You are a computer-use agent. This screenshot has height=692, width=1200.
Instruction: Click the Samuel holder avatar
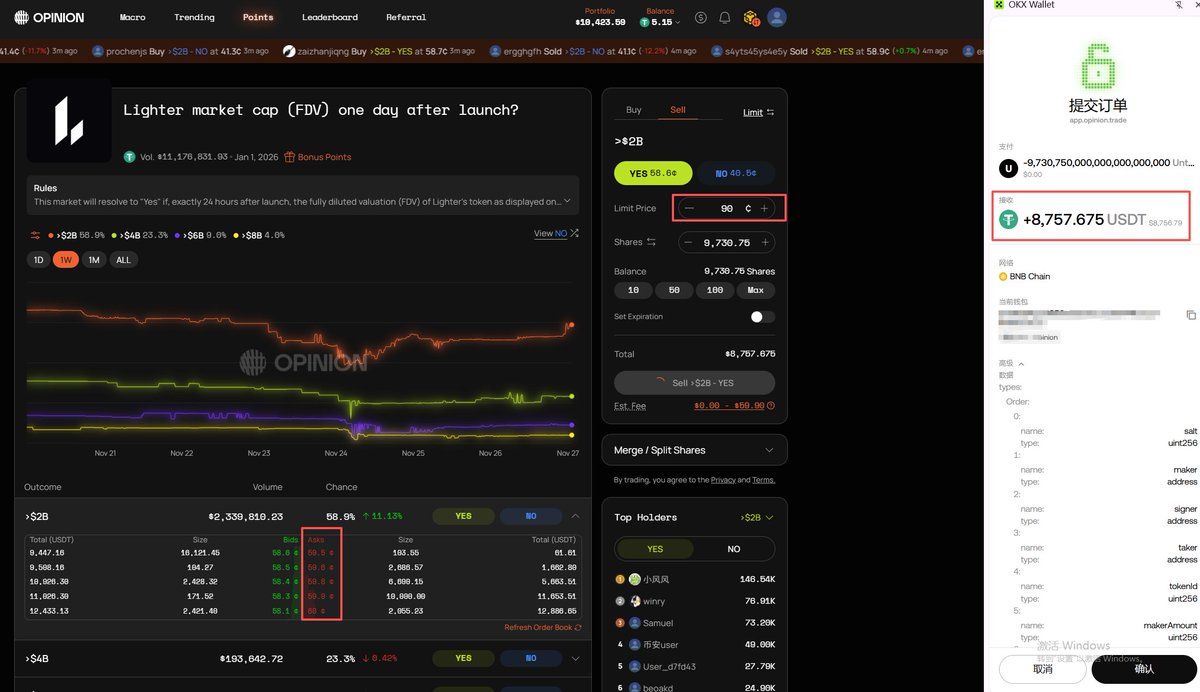click(635, 623)
